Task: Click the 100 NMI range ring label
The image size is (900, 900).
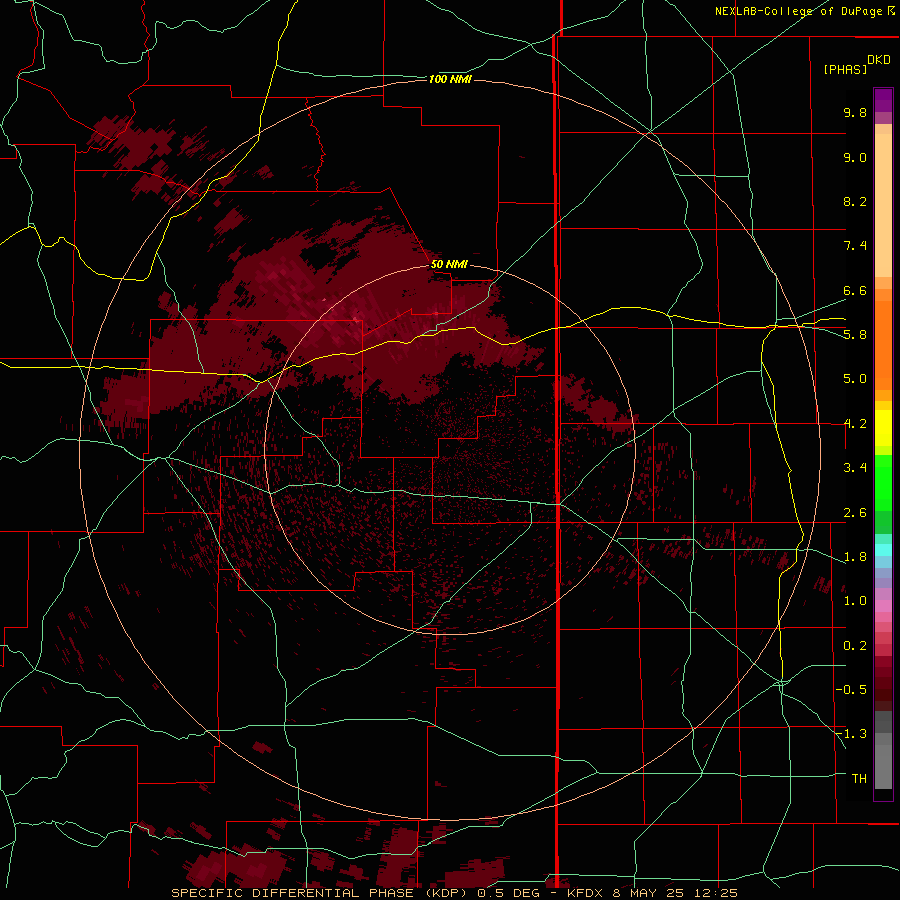Action: [x=450, y=79]
